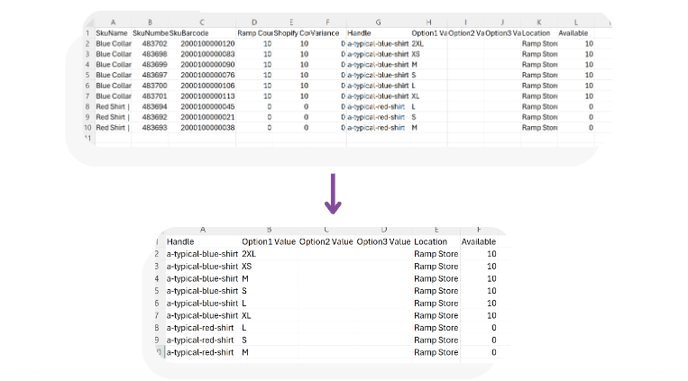Click the SkuBarcode header cell

click(x=202, y=33)
